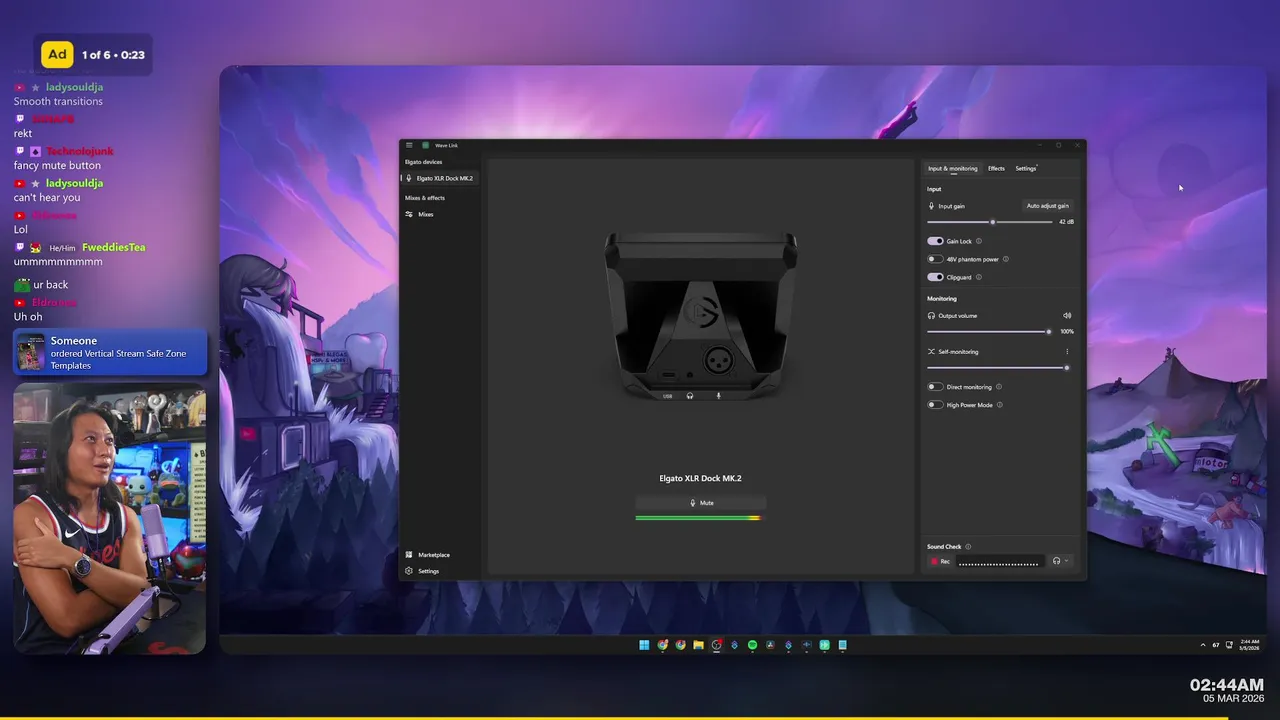Show info for Clipguard

tap(978, 277)
